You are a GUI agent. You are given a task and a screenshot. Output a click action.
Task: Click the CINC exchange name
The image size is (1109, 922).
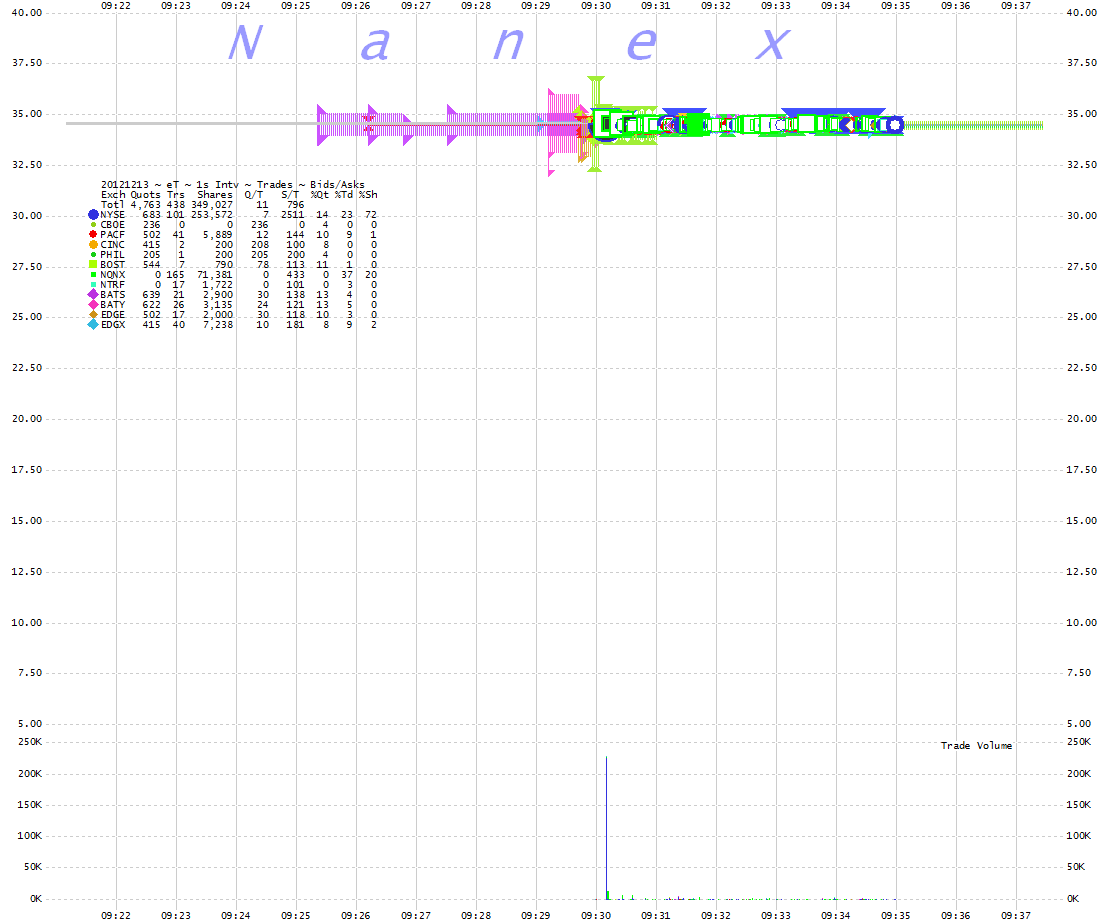click(112, 245)
